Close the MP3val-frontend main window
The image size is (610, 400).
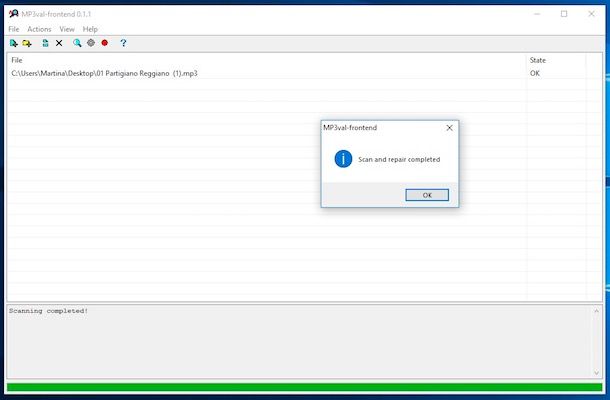coord(591,14)
